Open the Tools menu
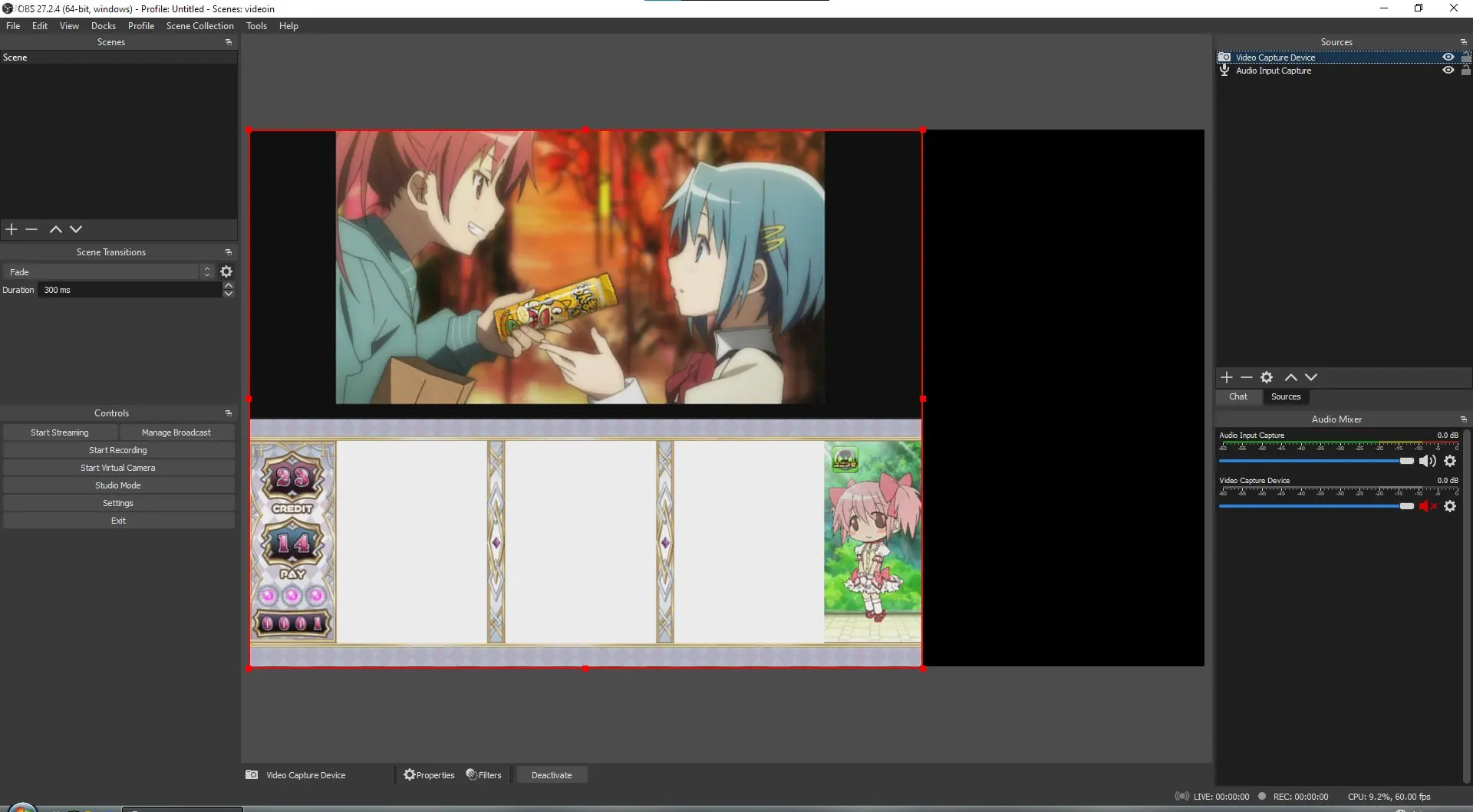Viewport: 1473px width, 812px height. click(x=256, y=26)
